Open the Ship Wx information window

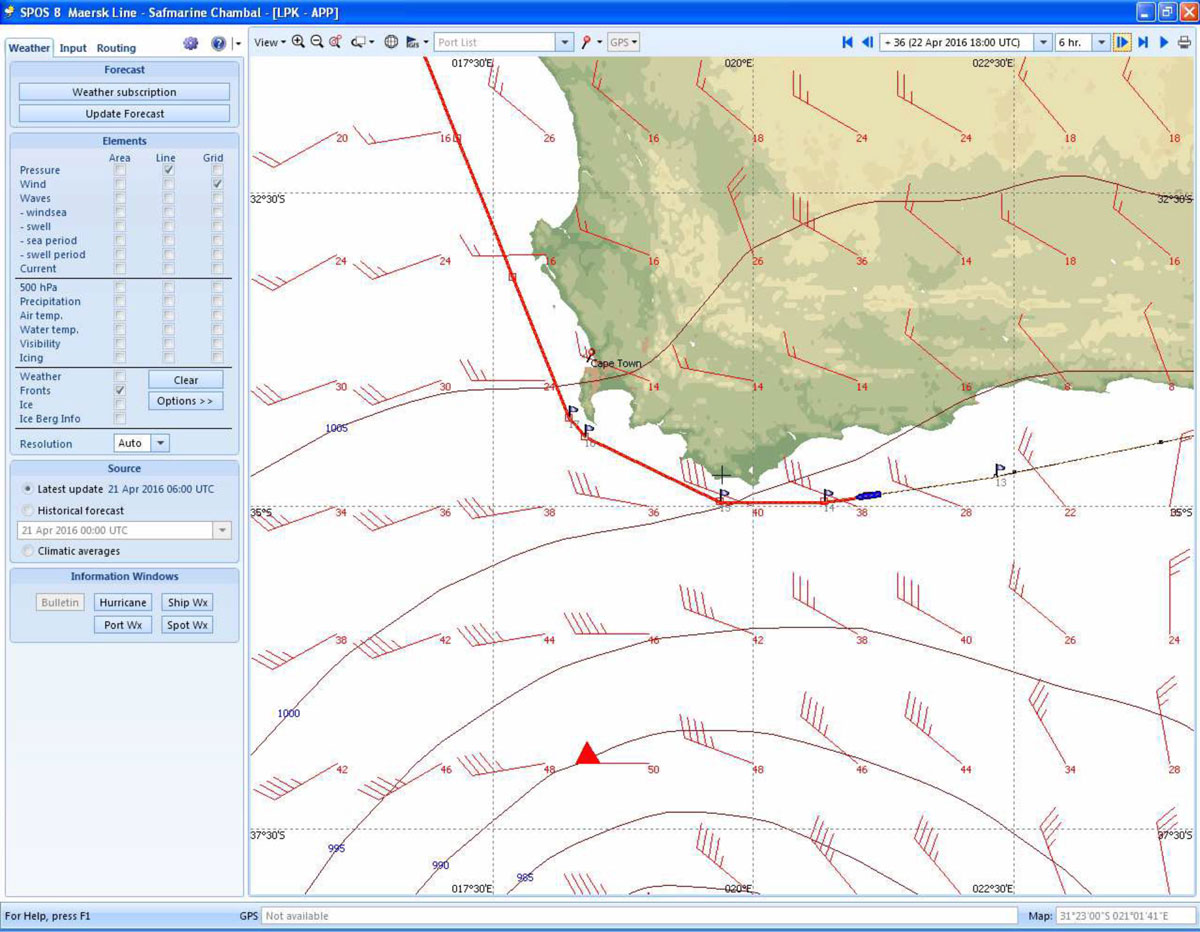point(187,603)
